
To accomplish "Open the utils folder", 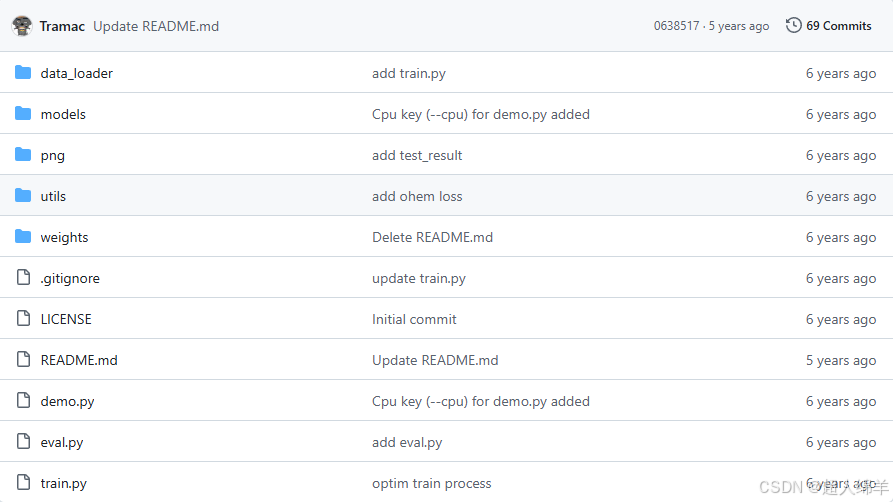I will coord(53,196).
